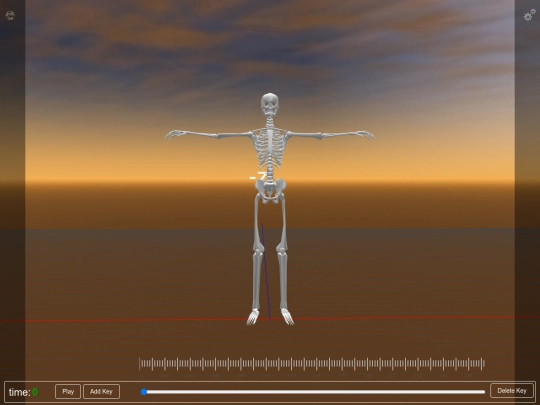This screenshot has width=540, height=405.
Task: Click the white time slider track
Action: [314, 392]
